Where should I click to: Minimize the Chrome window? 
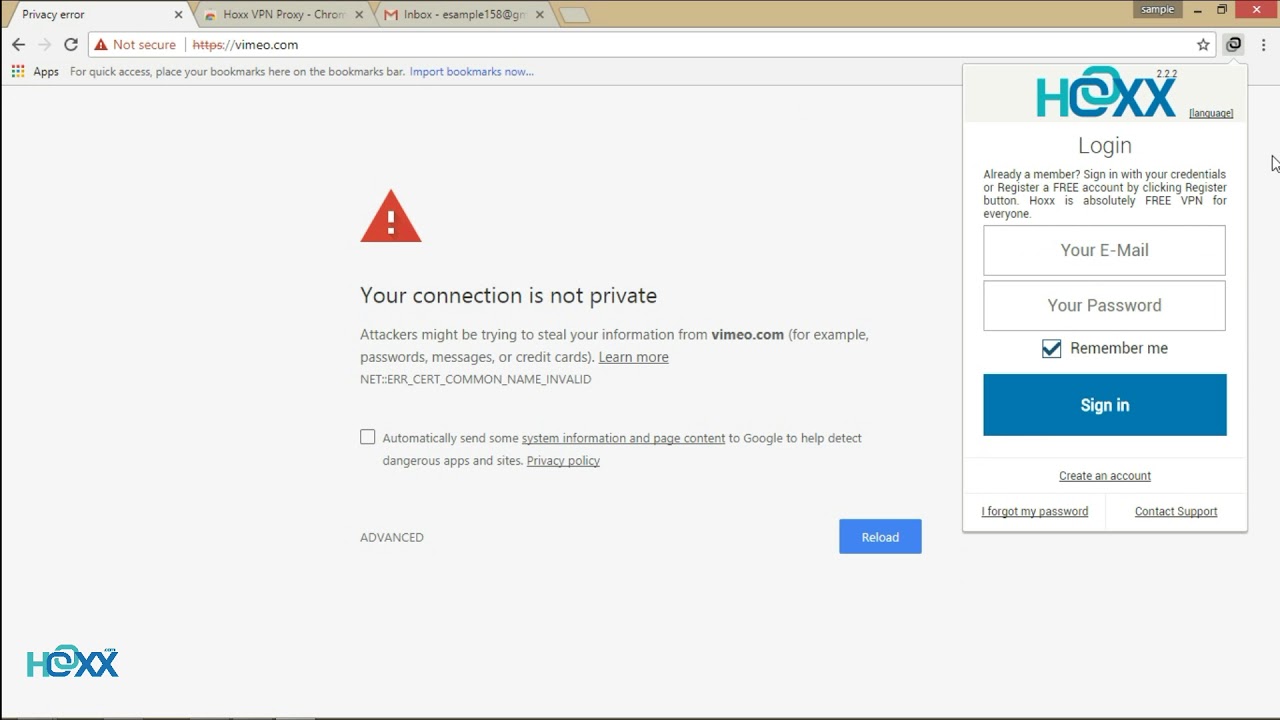[1197, 10]
